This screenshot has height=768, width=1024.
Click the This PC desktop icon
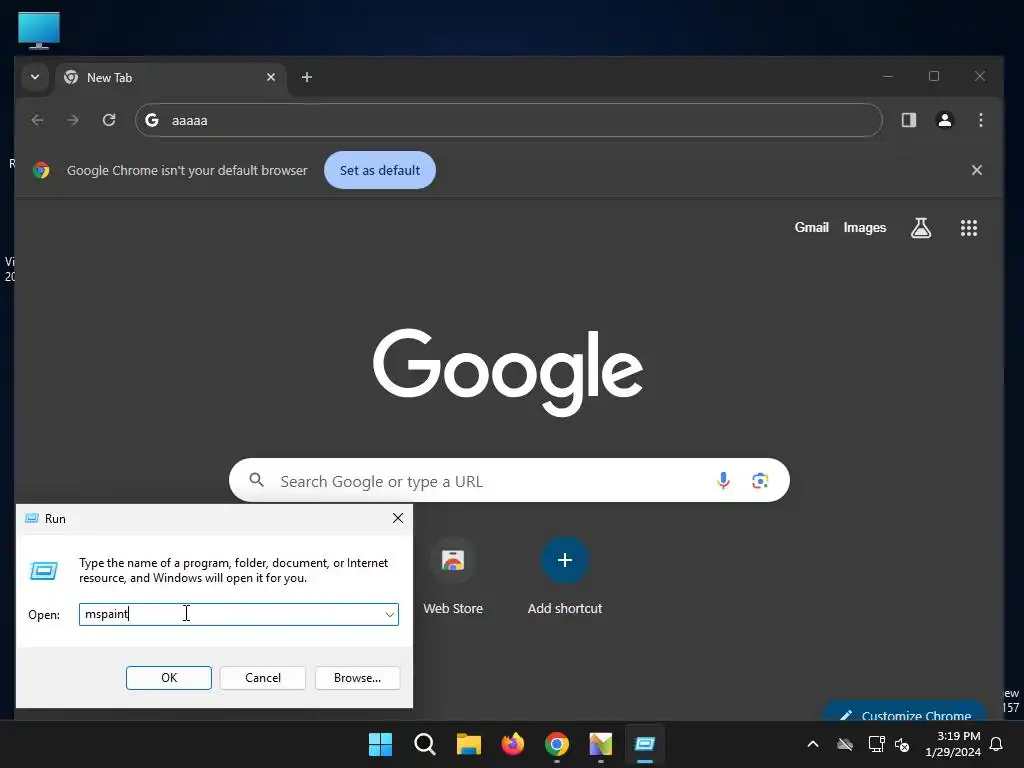39,30
